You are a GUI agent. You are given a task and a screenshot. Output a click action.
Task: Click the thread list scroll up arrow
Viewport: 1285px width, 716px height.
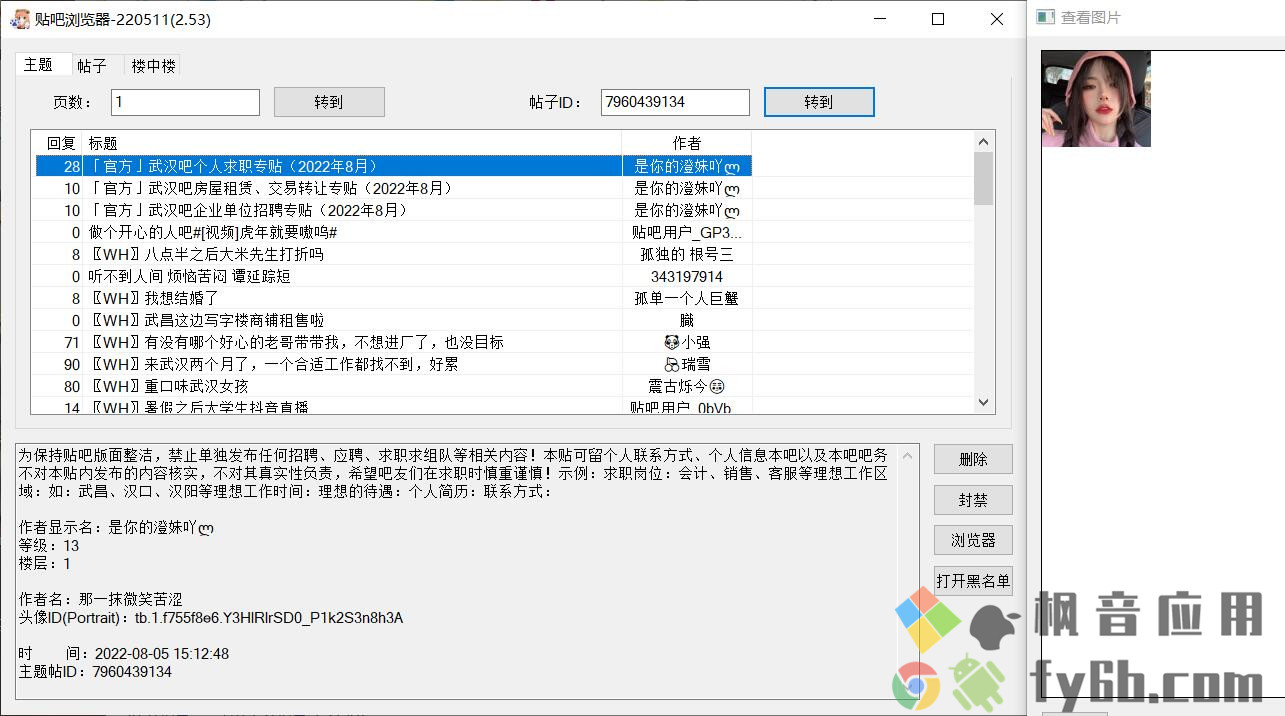coord(983,142)
